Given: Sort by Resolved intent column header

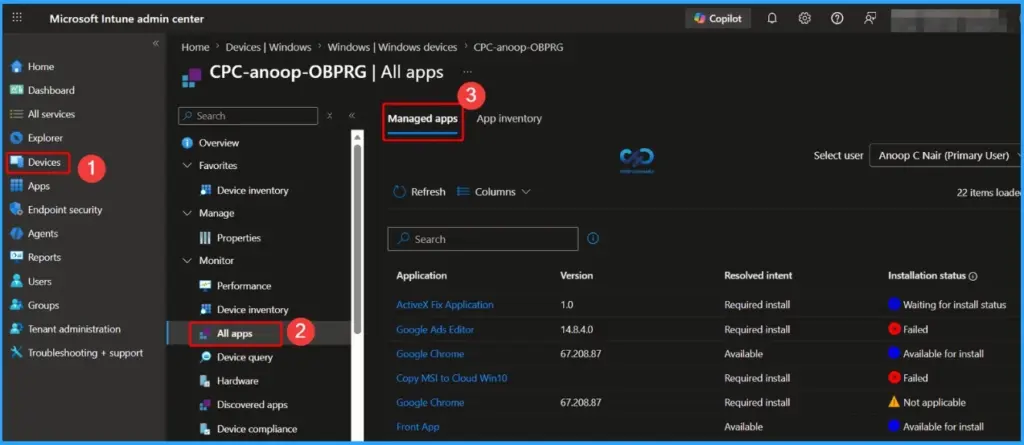Looking at the screenshot, I should [758, 276].
